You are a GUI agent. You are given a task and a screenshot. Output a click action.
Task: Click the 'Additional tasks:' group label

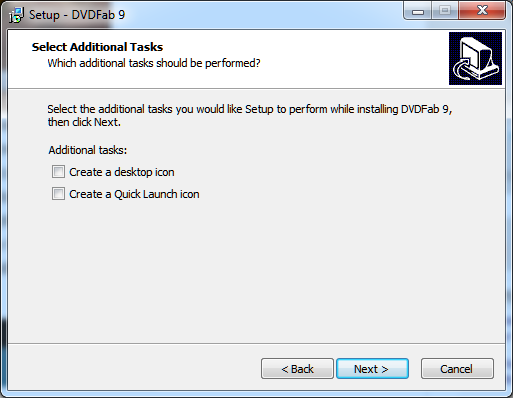[x=88, y=150]
